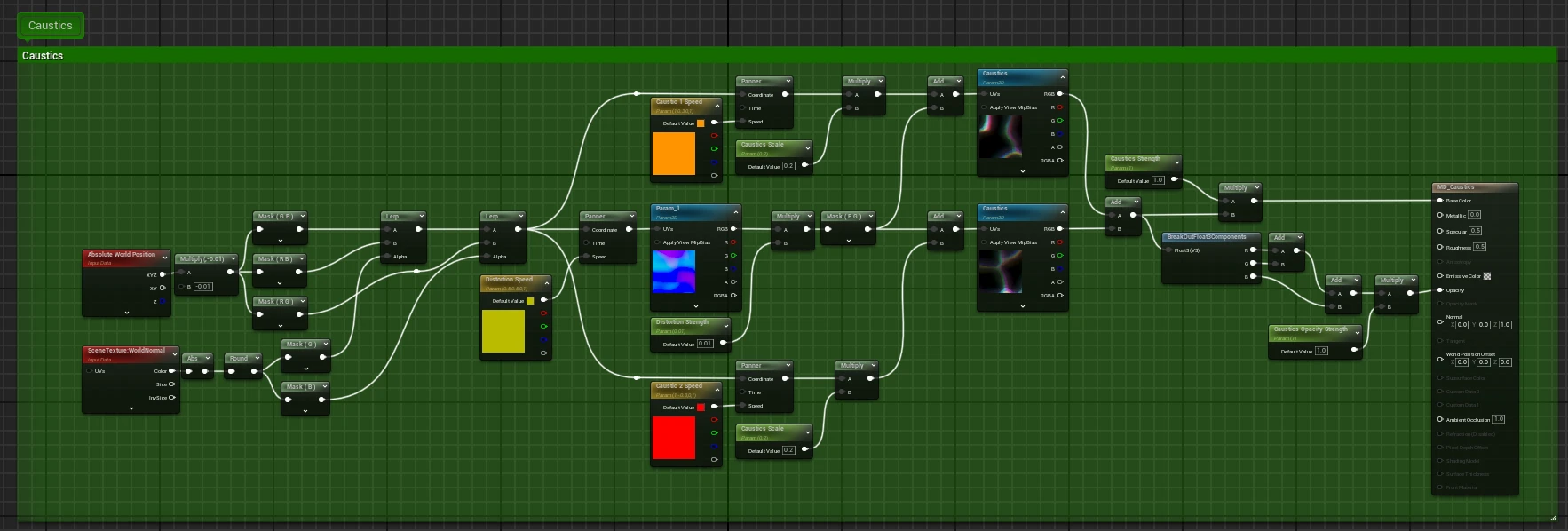Collapse the Param_1 texture node
Image resolution: width=1568 pixels, height=531 pixels.
coord(736,210)
